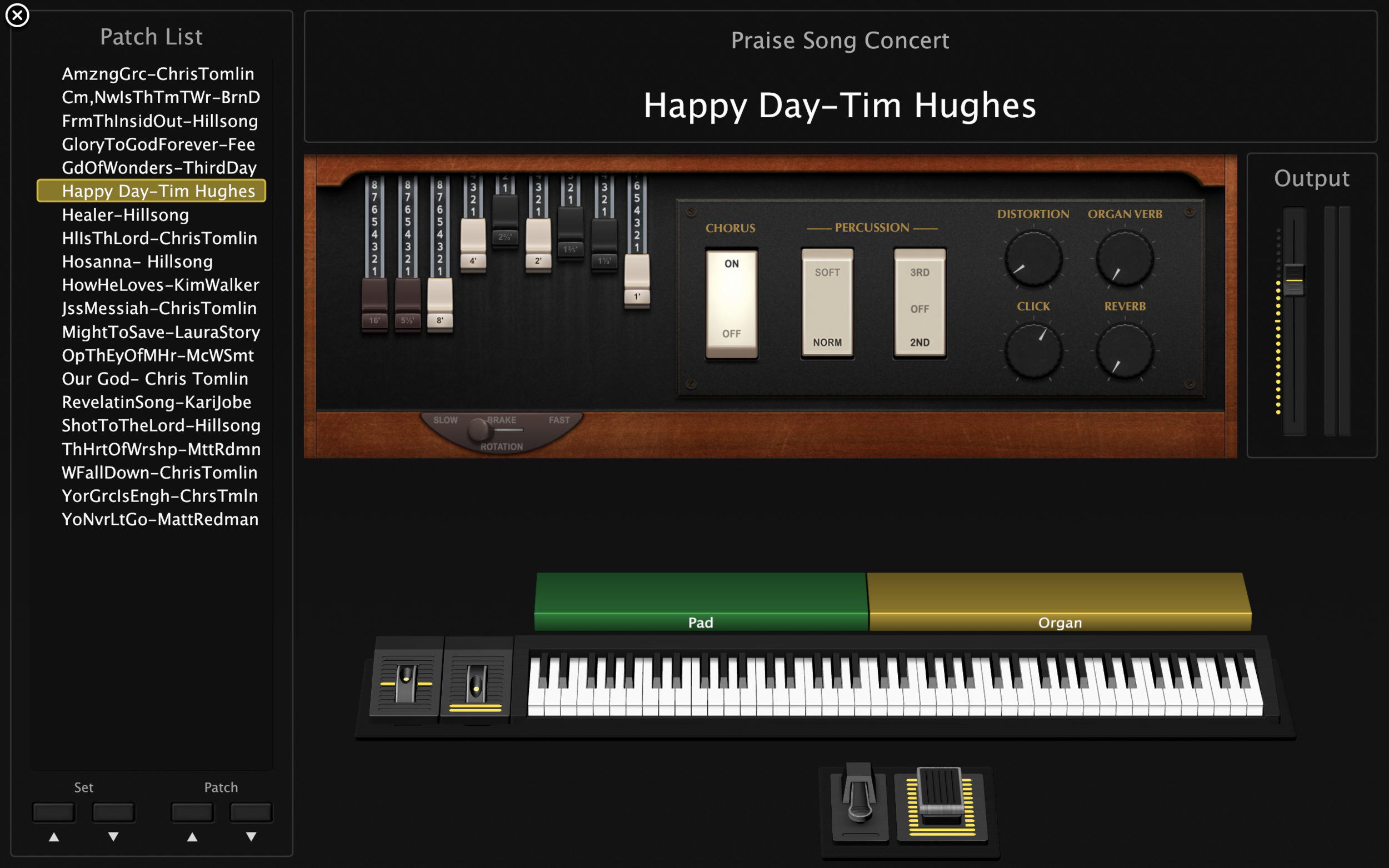Select patch MightToSave-LauraStory
Screen dimensions: 1389x868
click(x=161, y=332)
